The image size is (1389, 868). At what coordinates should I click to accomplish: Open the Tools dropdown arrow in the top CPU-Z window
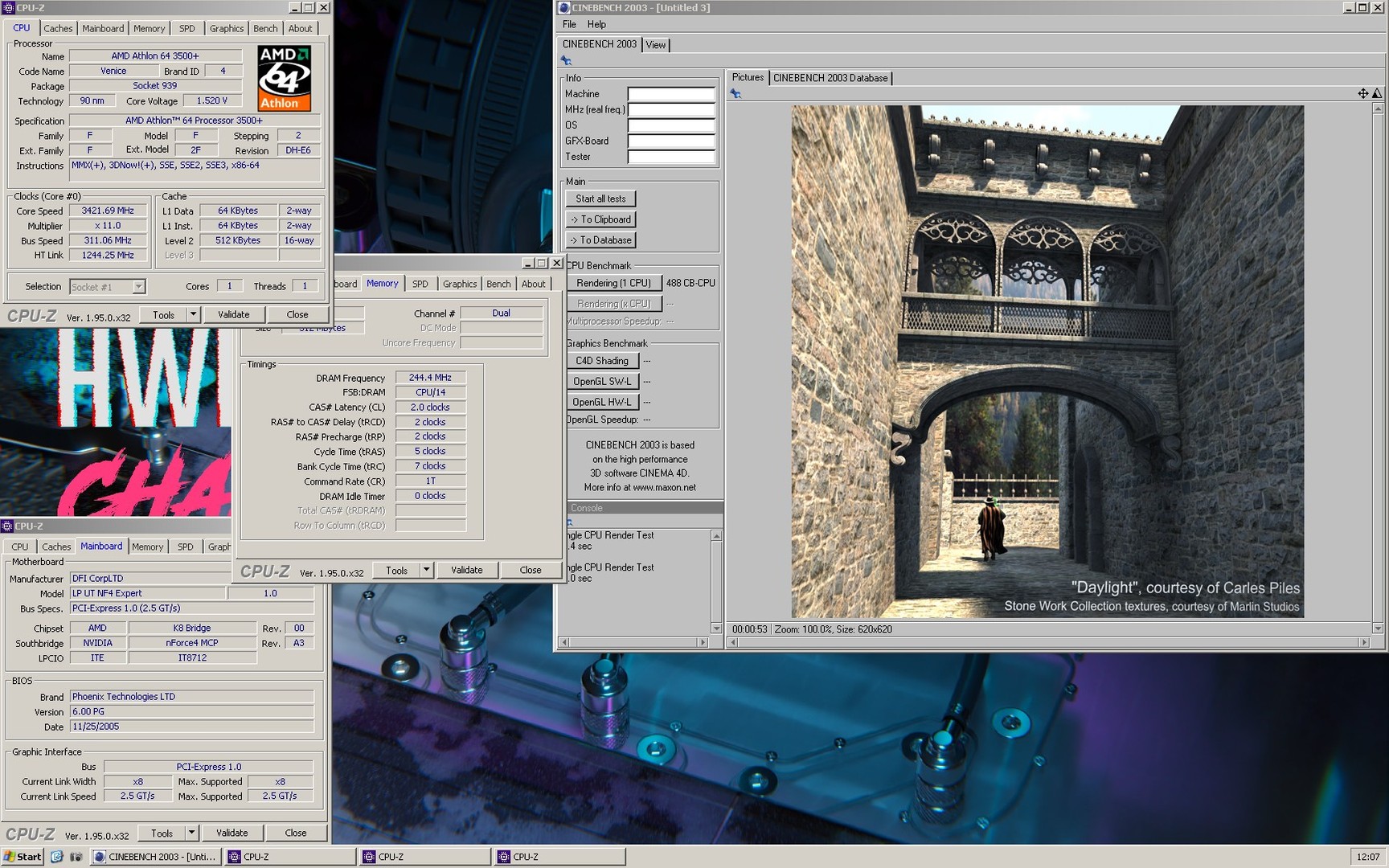[x=193, y=315]
